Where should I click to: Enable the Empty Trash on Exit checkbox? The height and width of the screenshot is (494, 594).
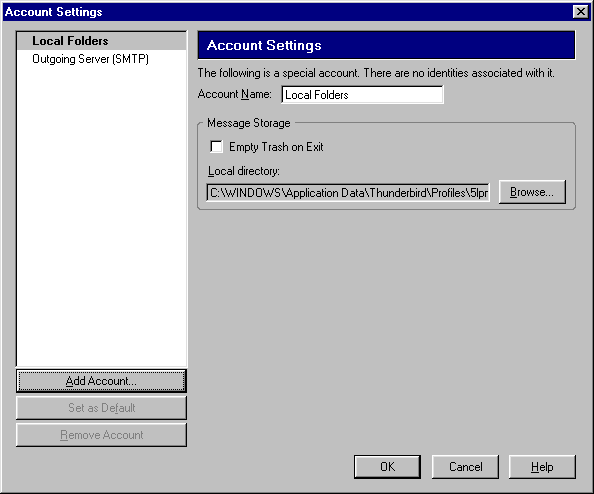point(216,147)
